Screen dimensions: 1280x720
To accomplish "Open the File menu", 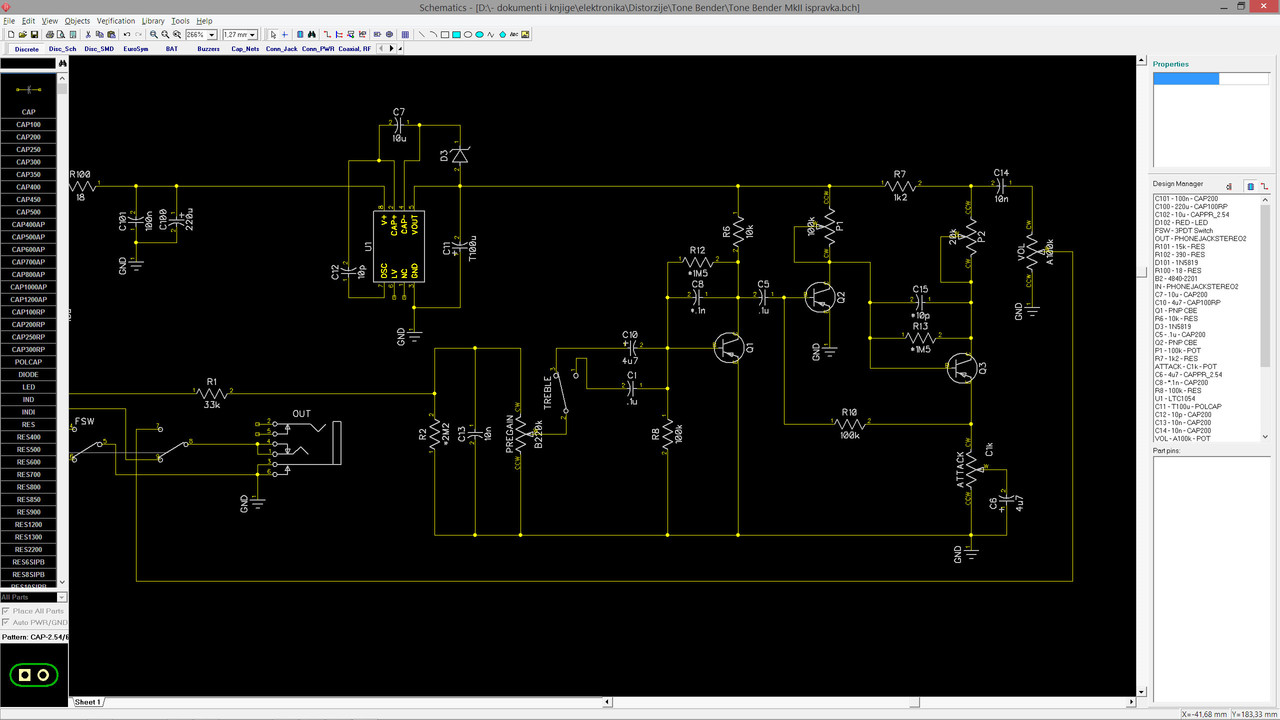I will [9, 20].
